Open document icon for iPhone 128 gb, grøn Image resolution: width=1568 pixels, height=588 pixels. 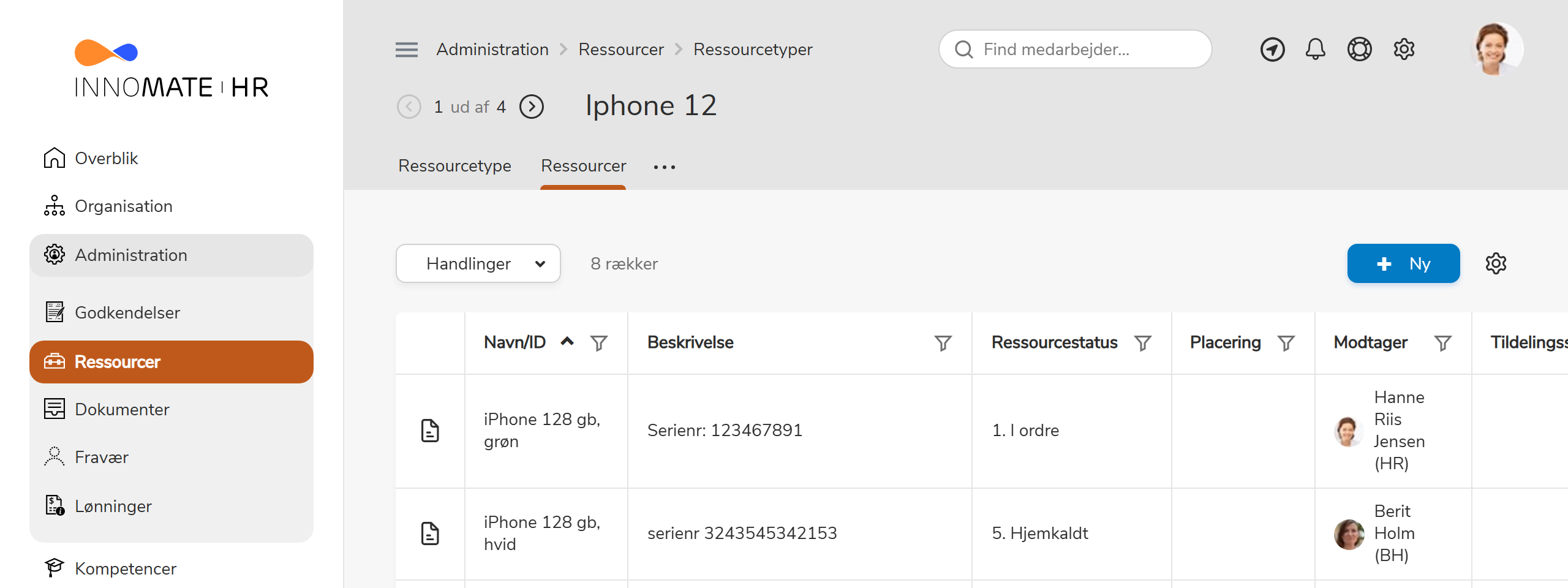430,431
